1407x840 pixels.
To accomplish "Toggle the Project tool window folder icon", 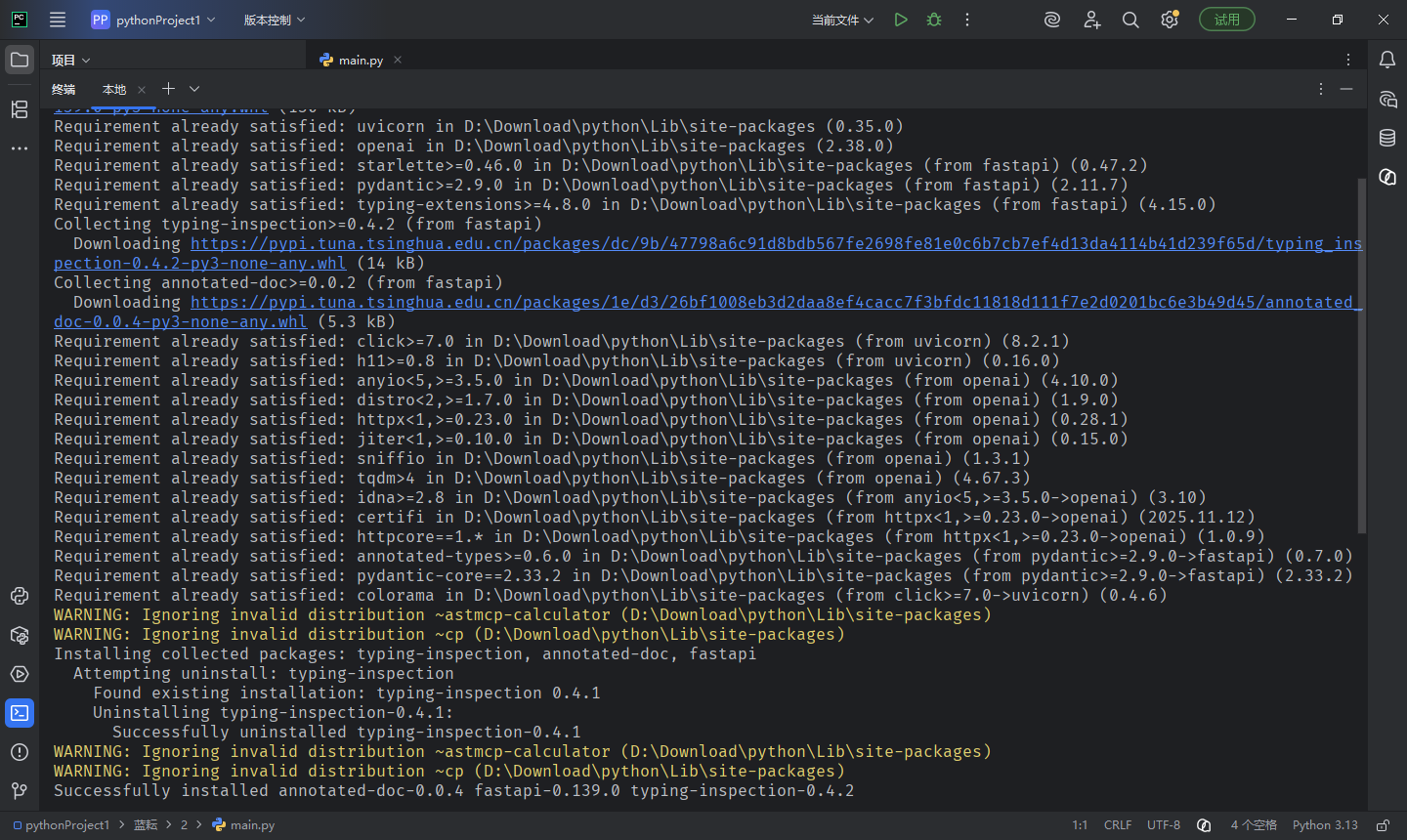I will click(20, 60).
